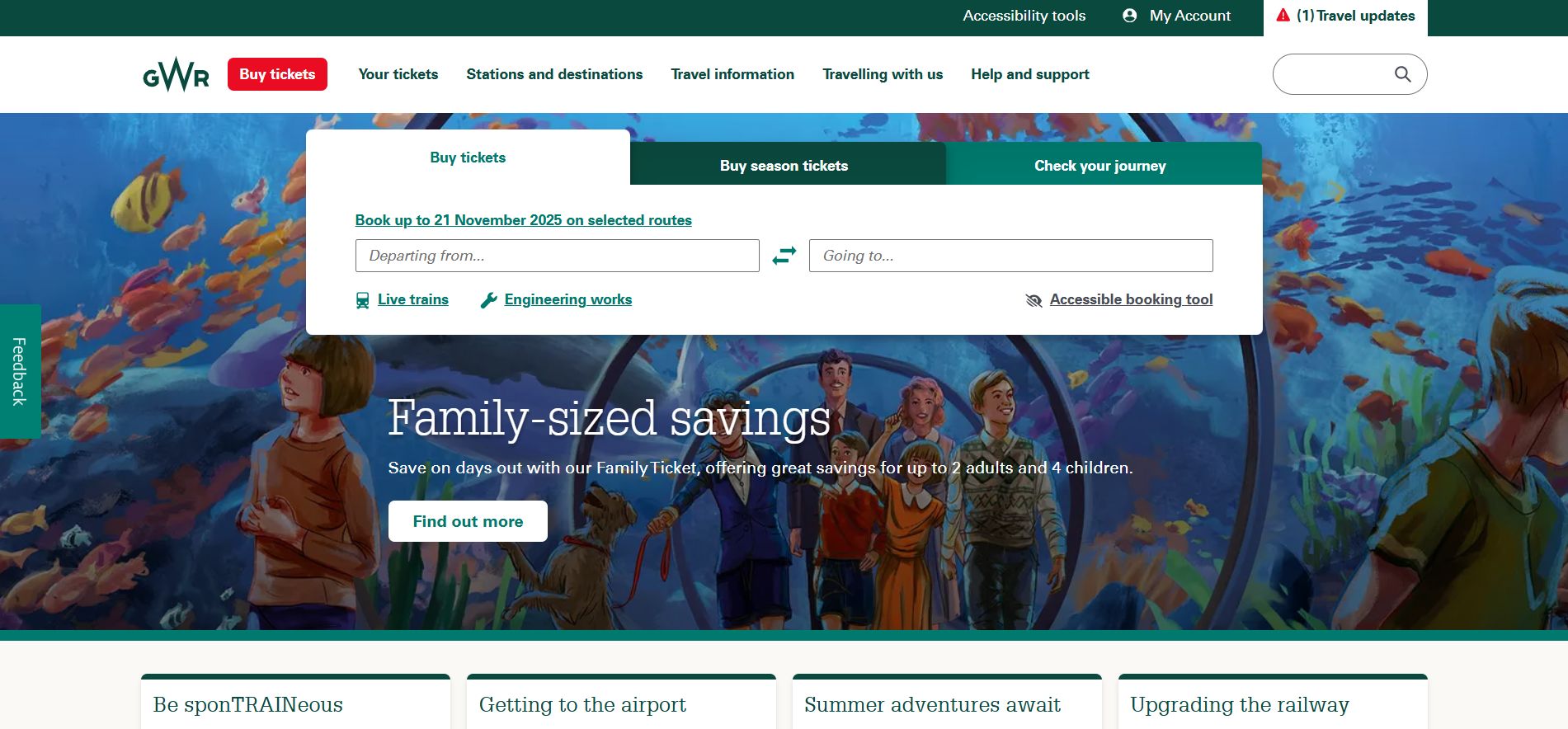The image size is (1568, 729).
Task: Click the search magnifier icon
Action: (1402, 74)
